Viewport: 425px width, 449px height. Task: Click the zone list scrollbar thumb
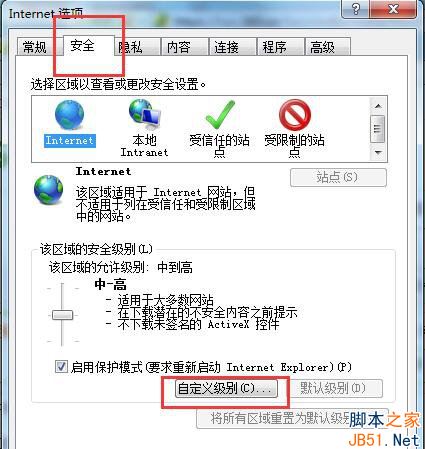[x=378, y=128]
